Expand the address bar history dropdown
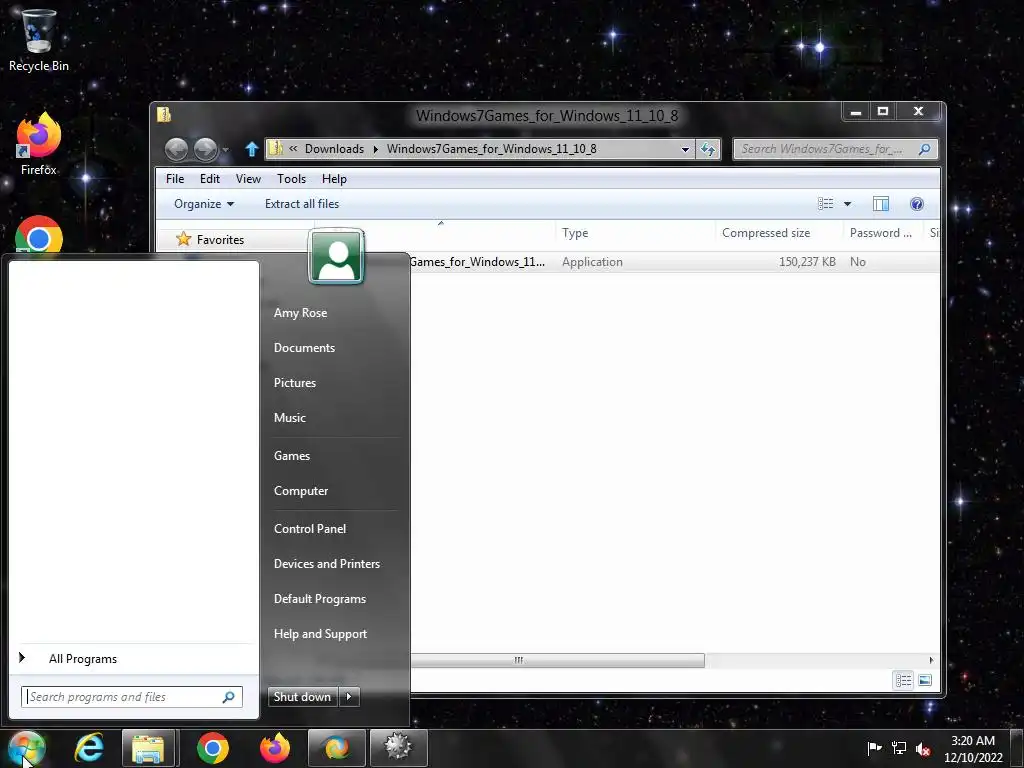The width and height of the screenshot is (1024, 768). (685, 150)
